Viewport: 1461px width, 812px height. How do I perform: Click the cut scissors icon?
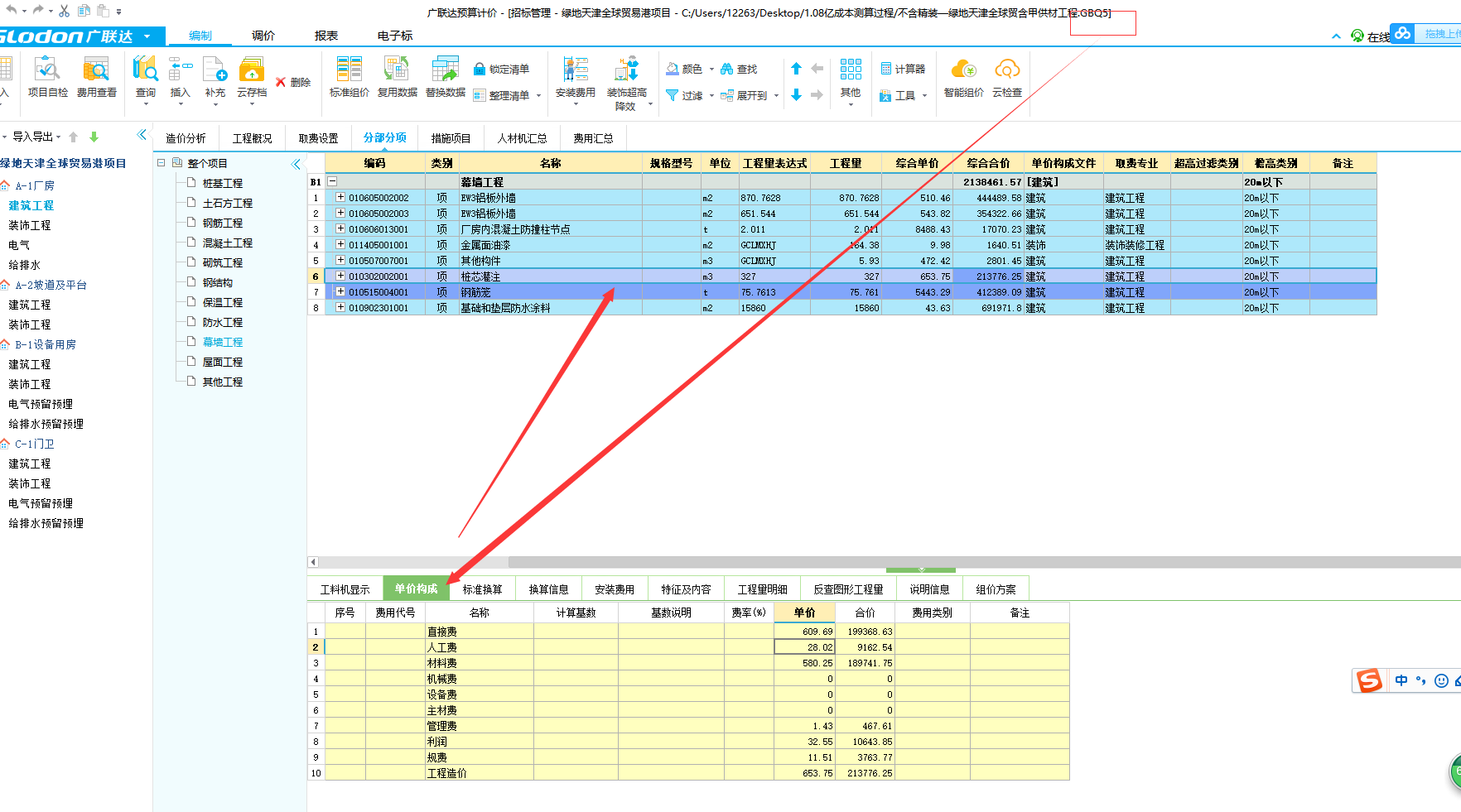(x=64, y=11)
